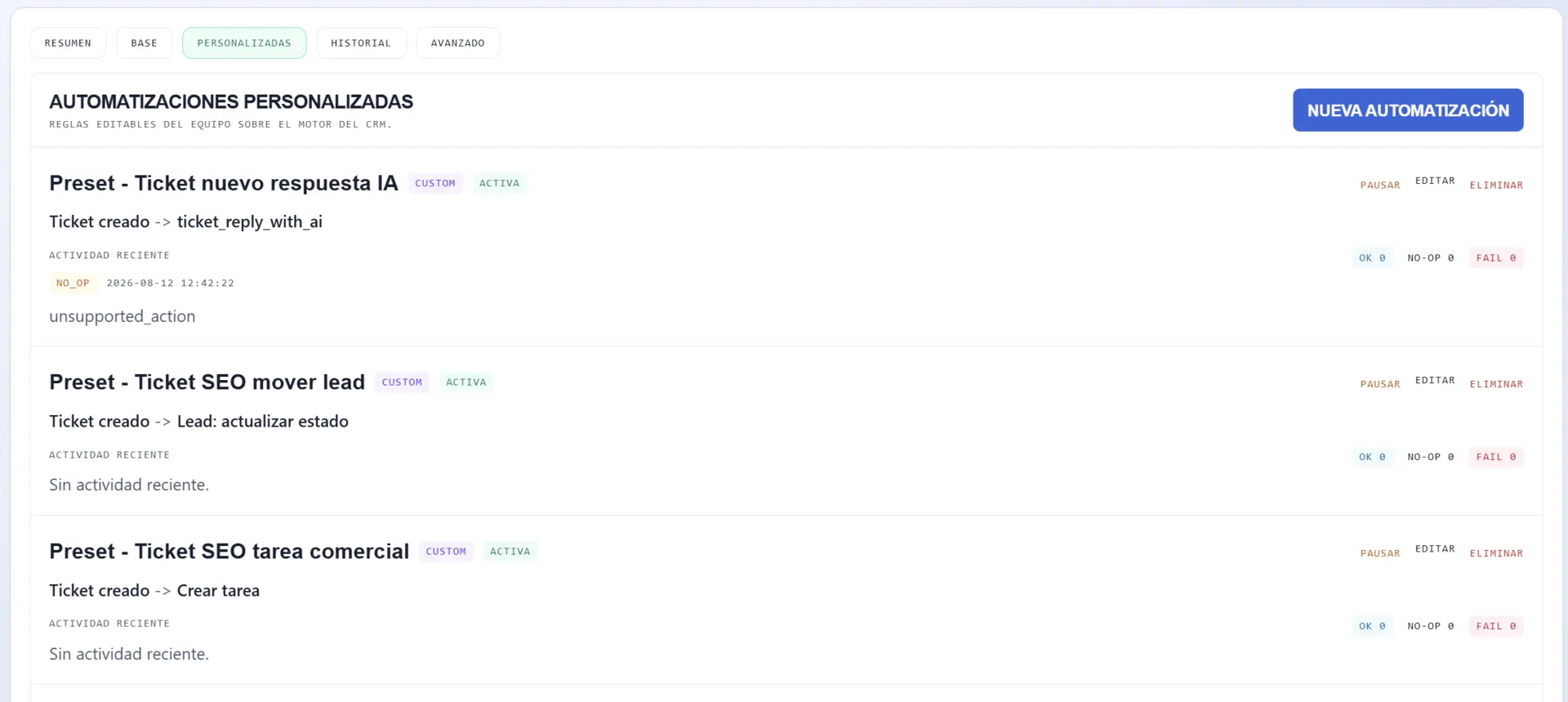1568x702 pixels.
Task: Edit the Ticket nuevo respuesta IA rule
Action: coord(1435,181)
